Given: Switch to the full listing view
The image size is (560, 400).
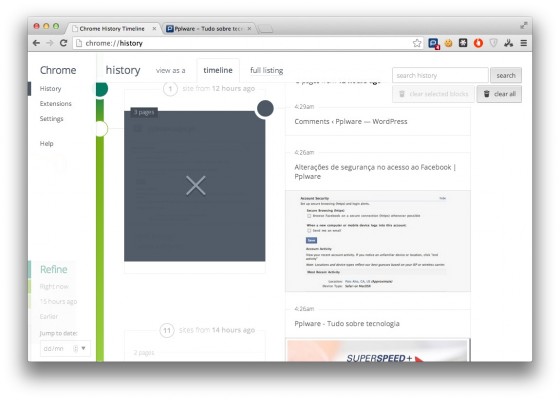Looking at the screenshot, I should pos(267,70).
